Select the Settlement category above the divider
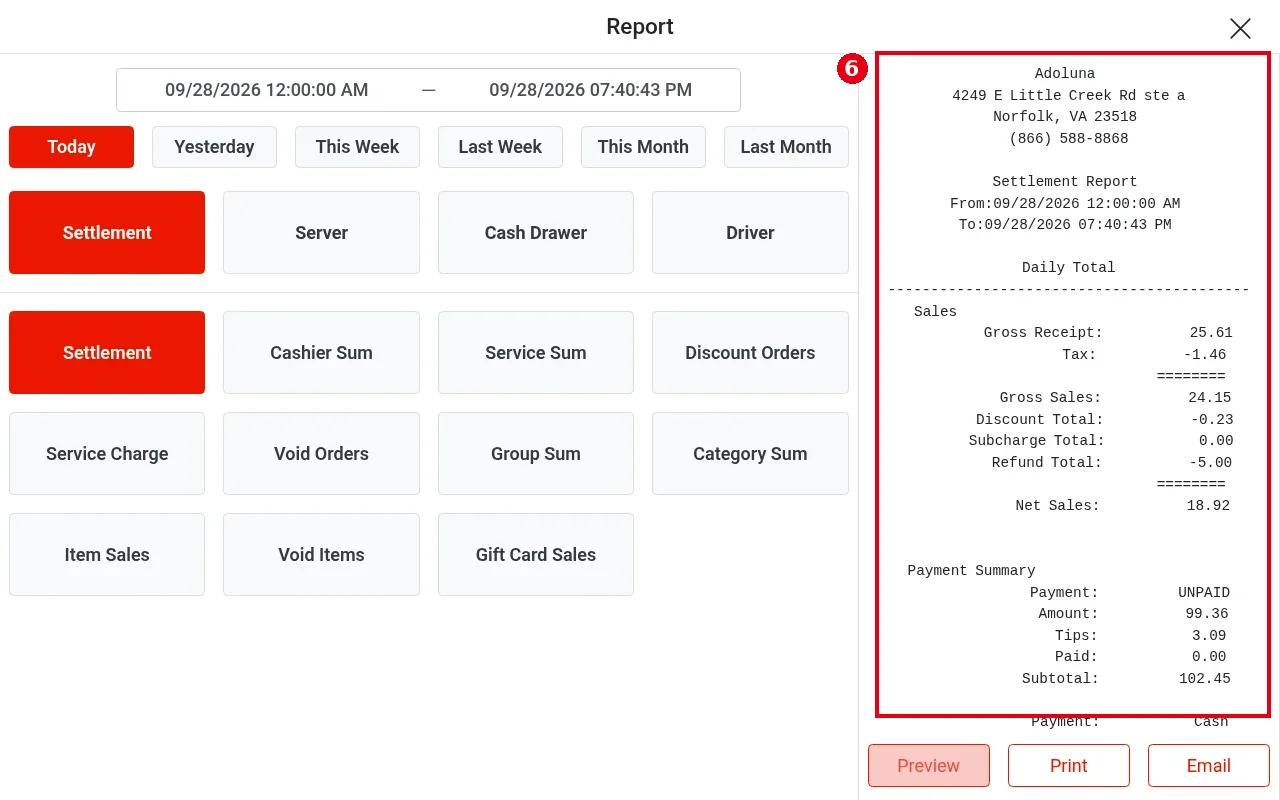This screenshot has width=1280, height=800. click(107, 233)
